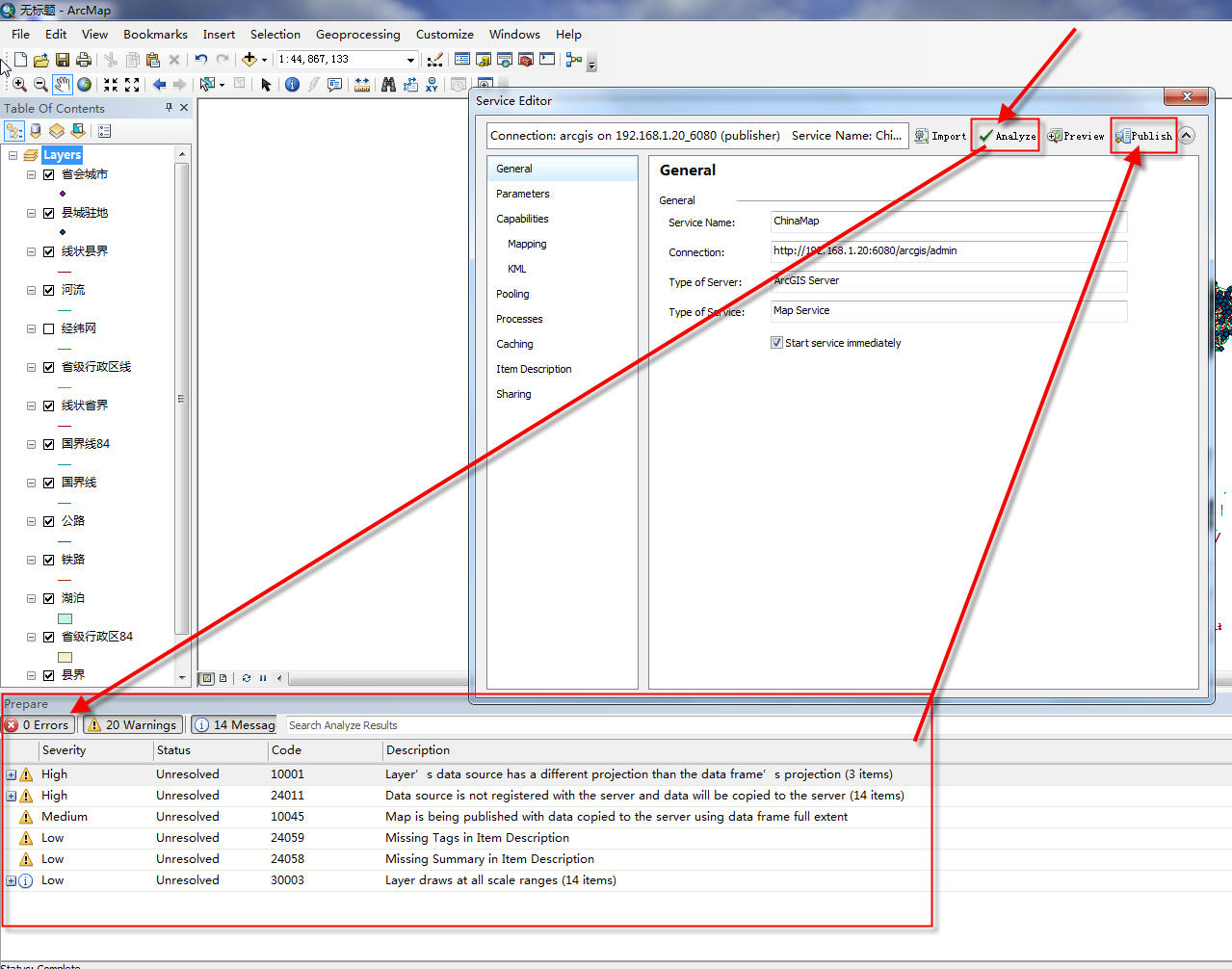
Task: Enable the 经纬网 layer
Action: click(x=48, y=328)
